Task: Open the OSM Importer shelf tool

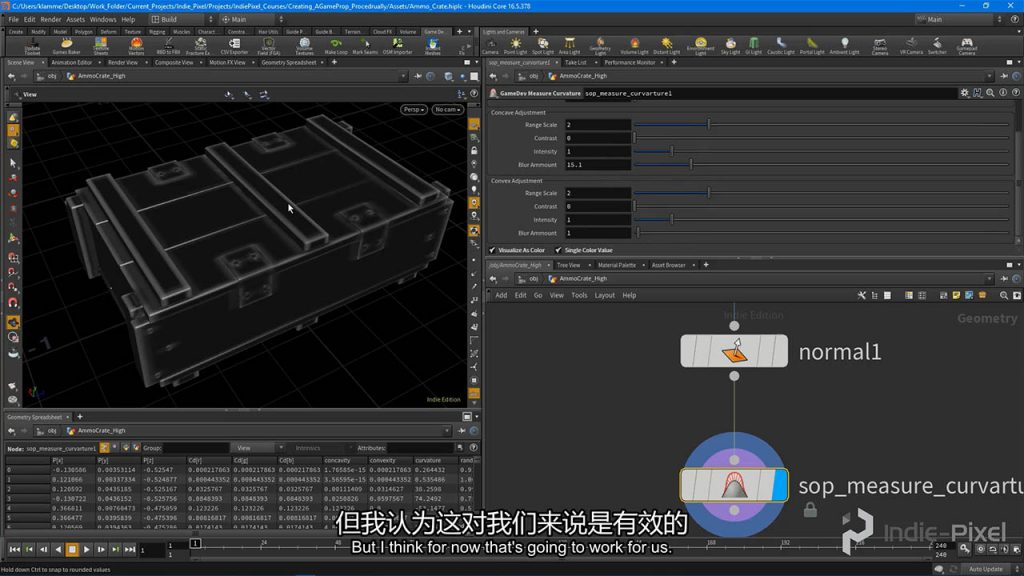Action: pos(397,46)
